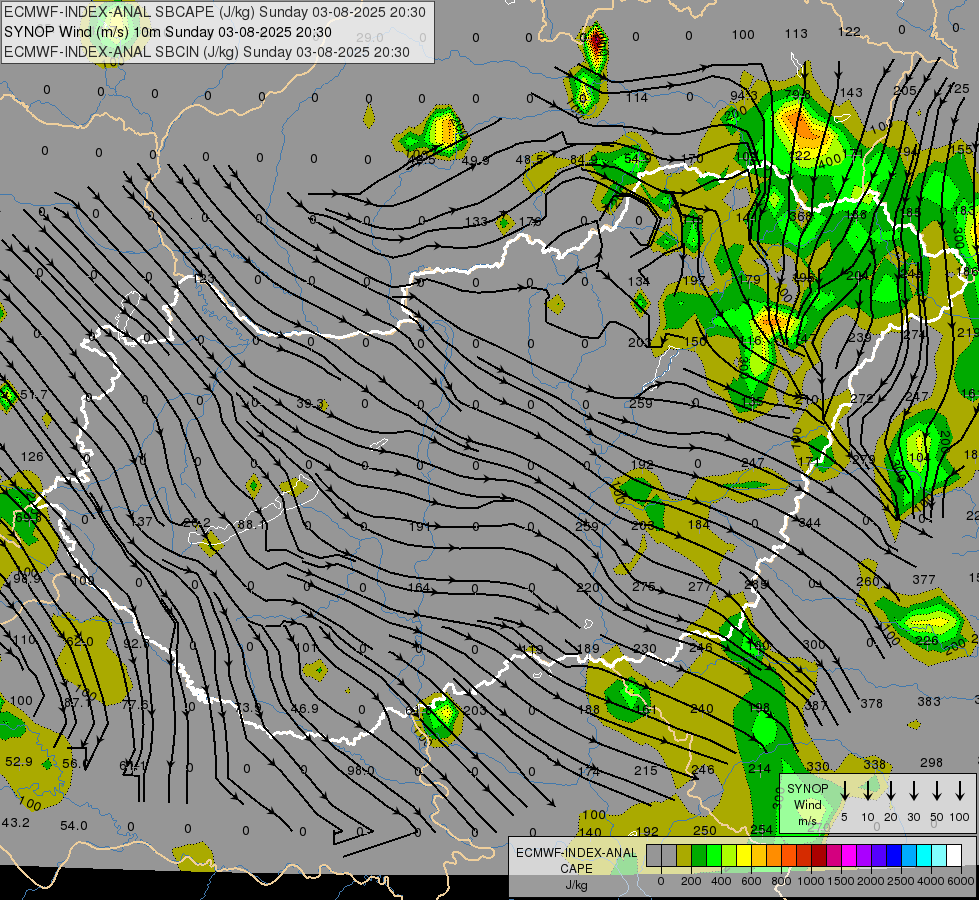Pick the yellow swatch in CAPE legend

(x=744, y=856)
